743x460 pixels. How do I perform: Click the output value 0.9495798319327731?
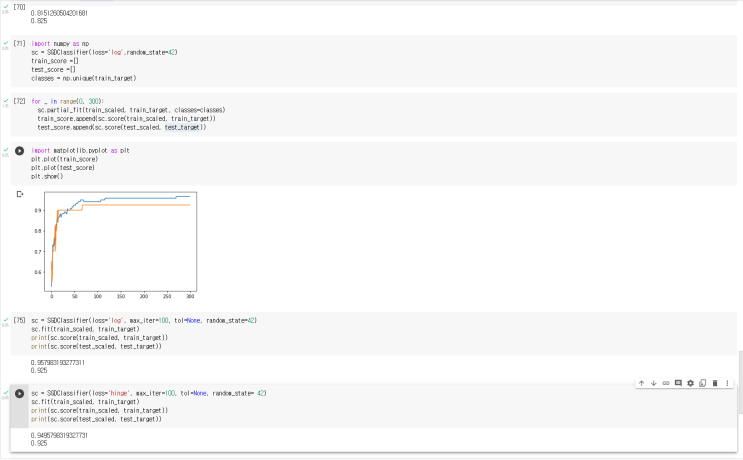(x=59, y=435)
